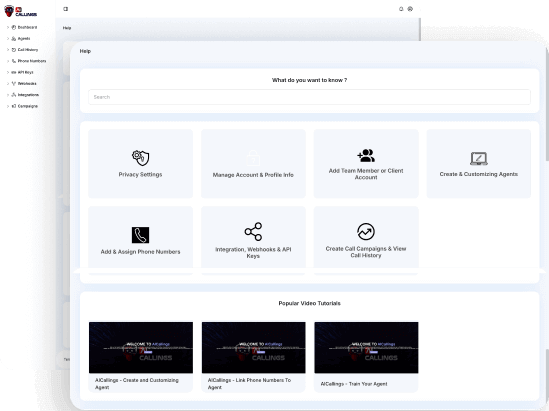
Task: Expand the Campaigns chevron
Action: coord(8,106)
